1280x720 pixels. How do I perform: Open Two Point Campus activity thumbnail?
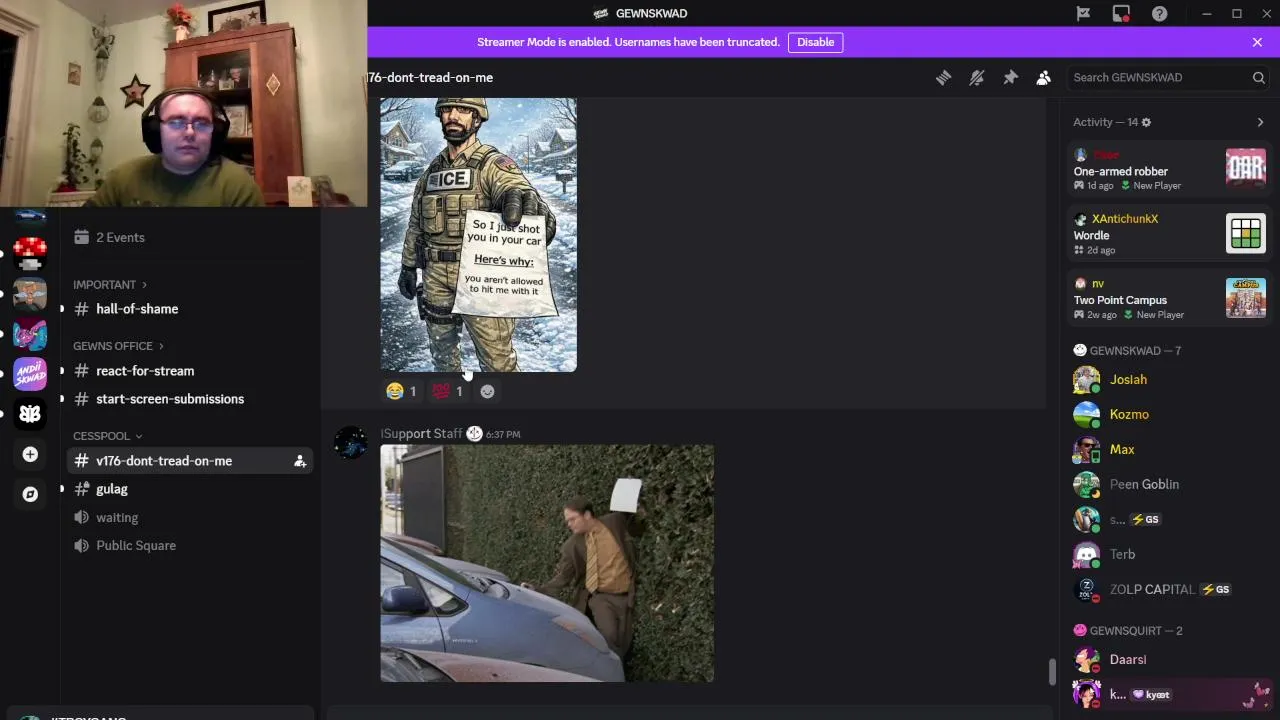coord(1246,297)
